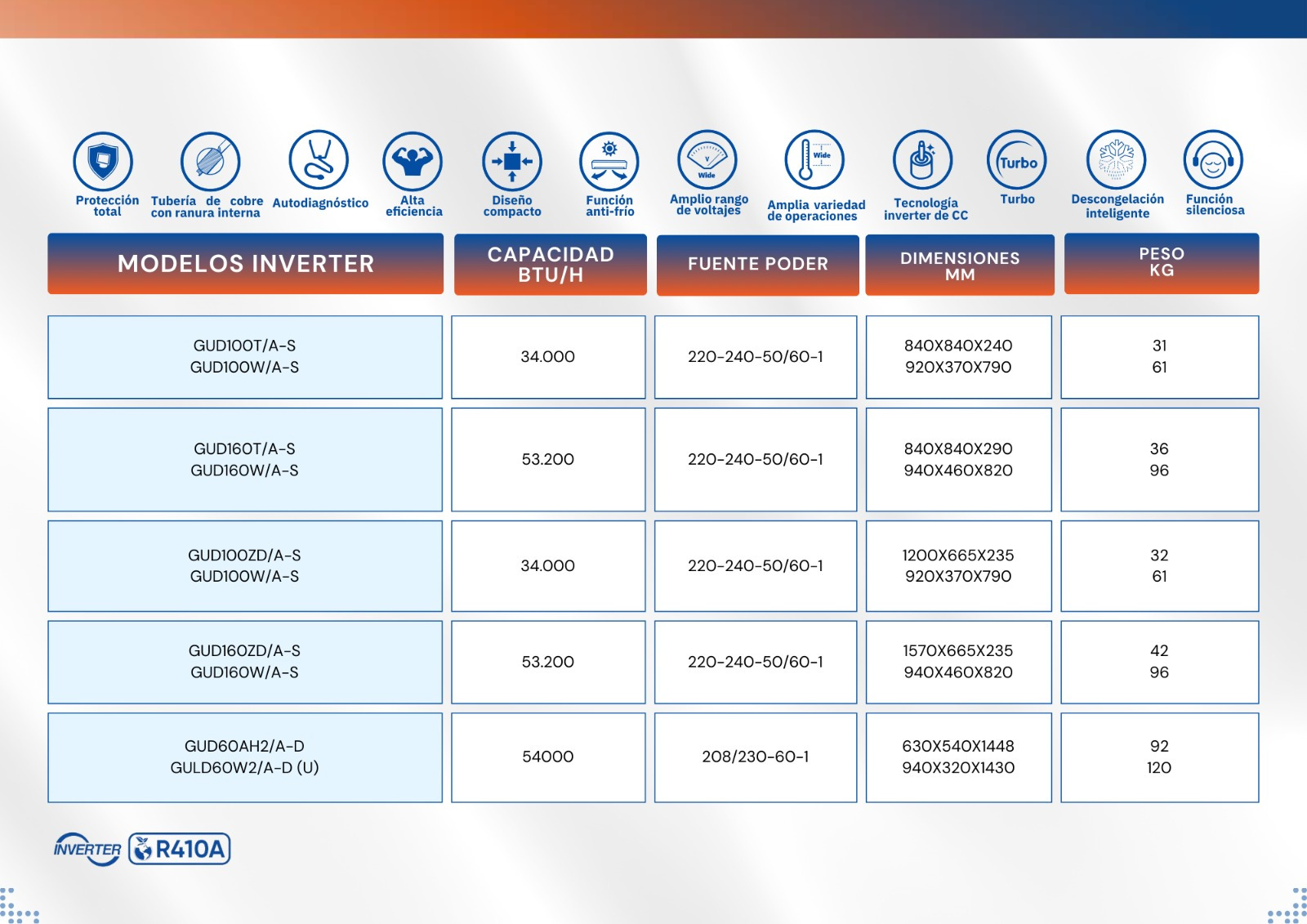Select the Diseño compacto icon

coord(512,162)
